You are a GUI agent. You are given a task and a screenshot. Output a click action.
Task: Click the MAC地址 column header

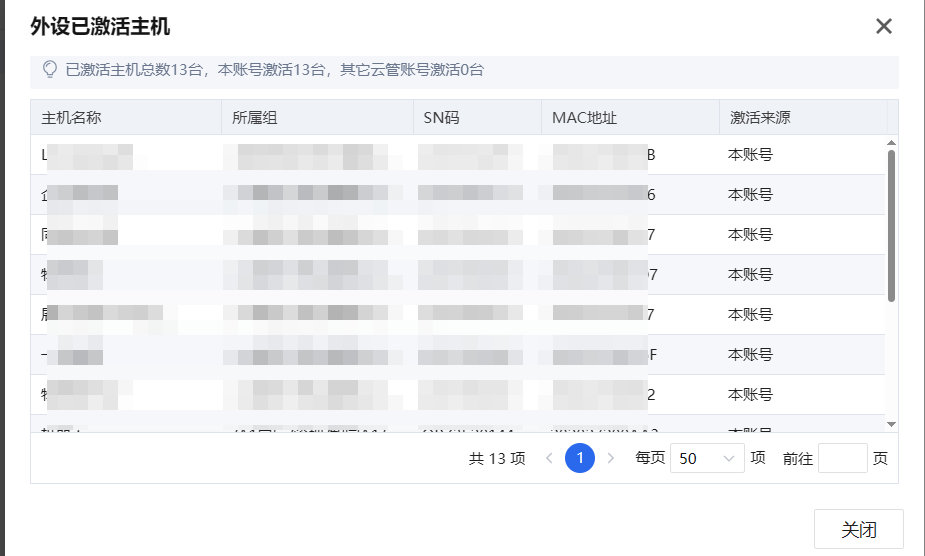tap(584, 117)
